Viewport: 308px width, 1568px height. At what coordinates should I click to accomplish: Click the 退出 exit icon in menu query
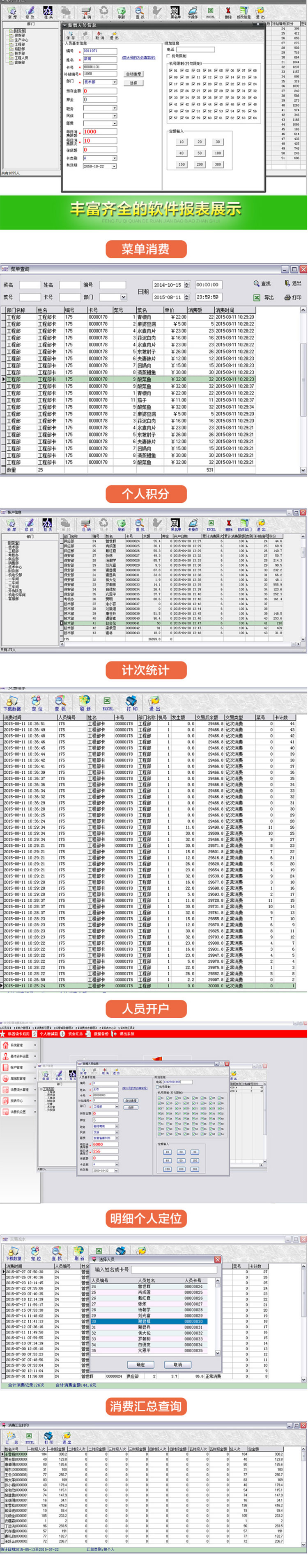pos(287,284)
